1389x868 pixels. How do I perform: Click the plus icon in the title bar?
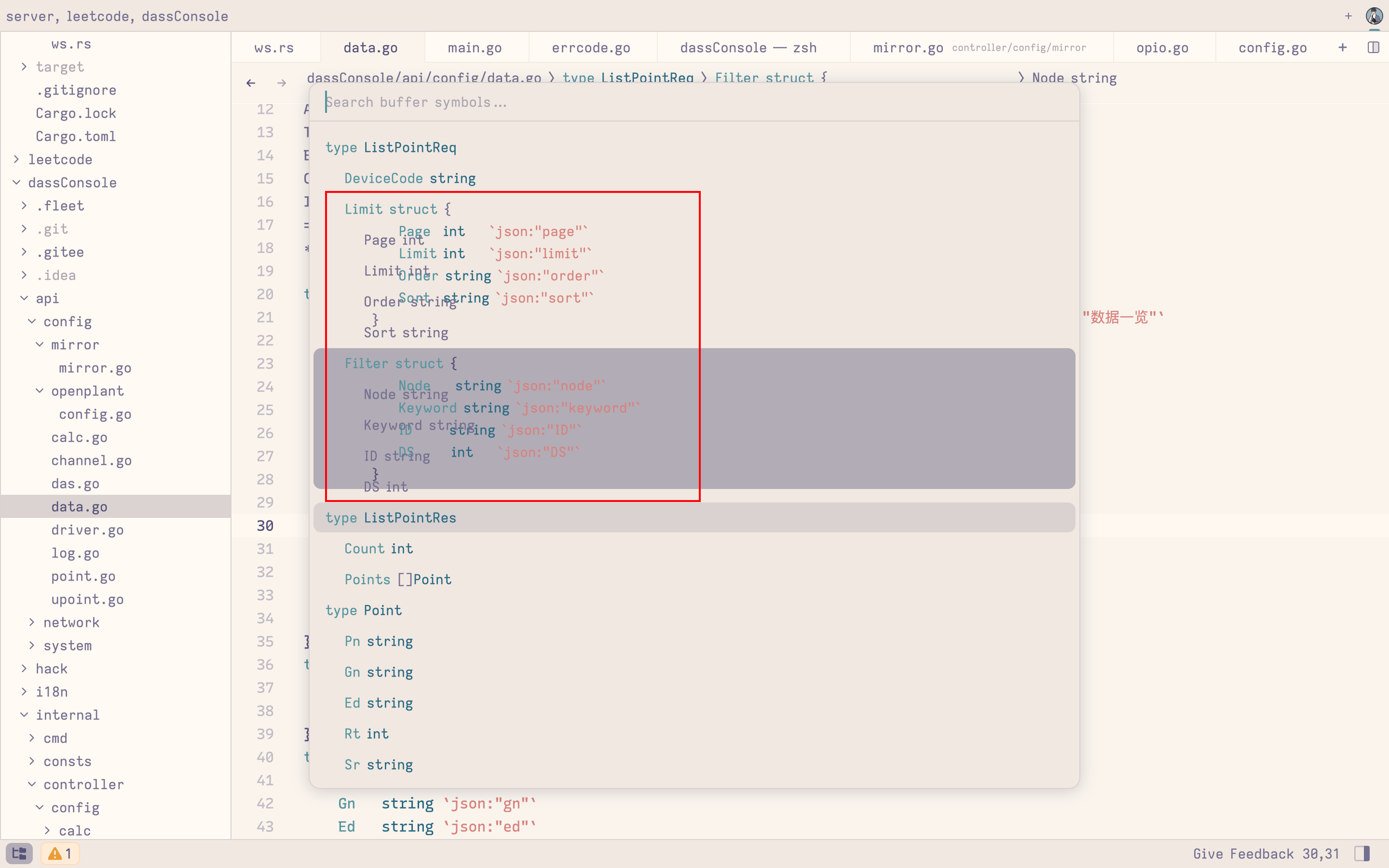pyautogui.click(x=1348, y=15)
